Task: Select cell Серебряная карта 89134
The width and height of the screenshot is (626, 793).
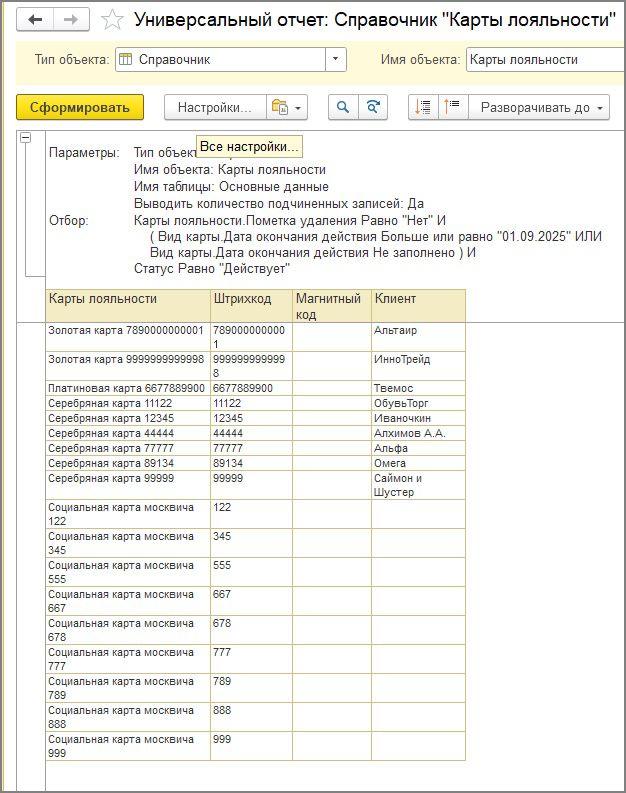Action: point(128,463)
